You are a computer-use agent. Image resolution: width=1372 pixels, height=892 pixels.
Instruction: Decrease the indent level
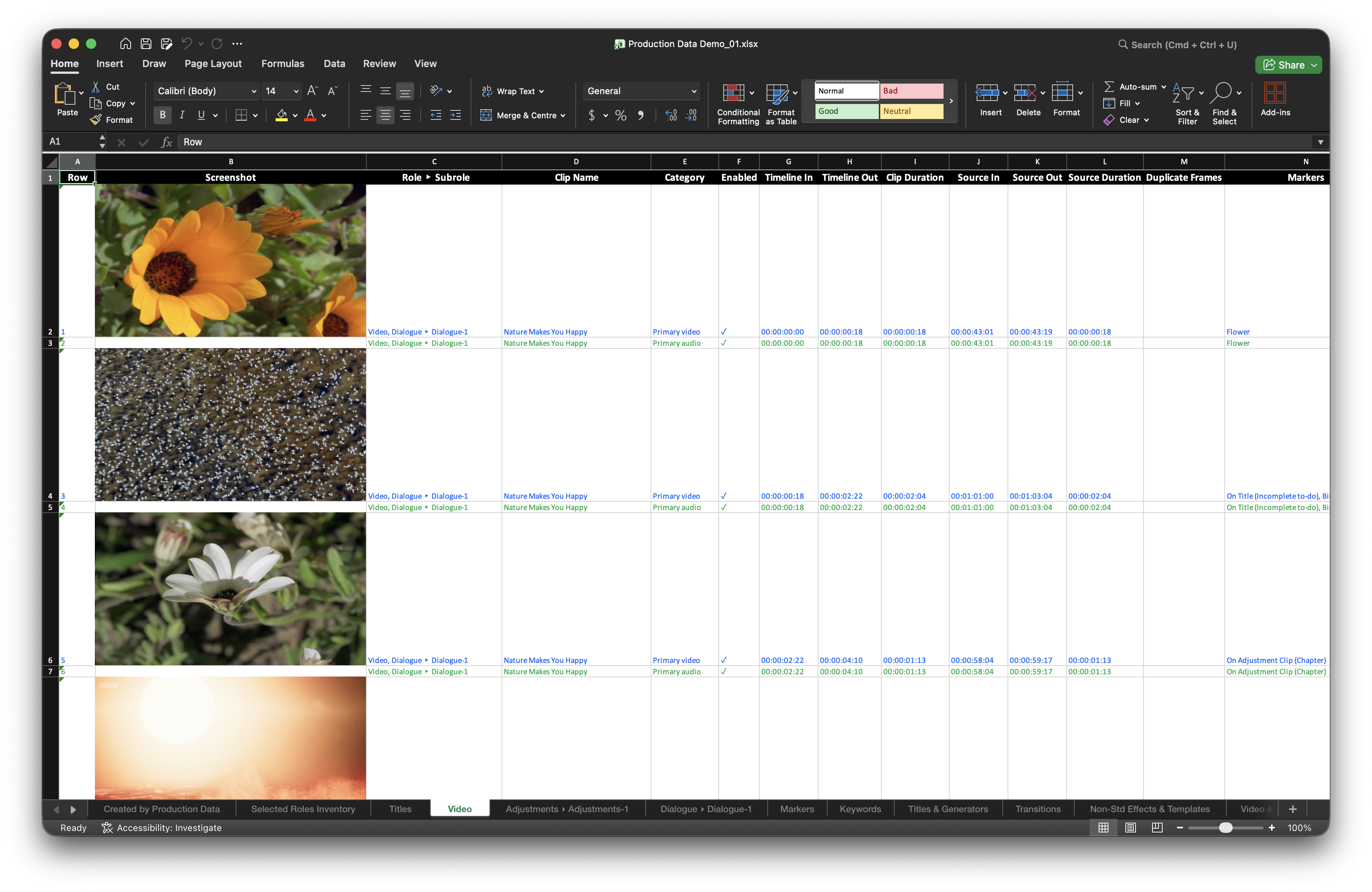point(436,115)
